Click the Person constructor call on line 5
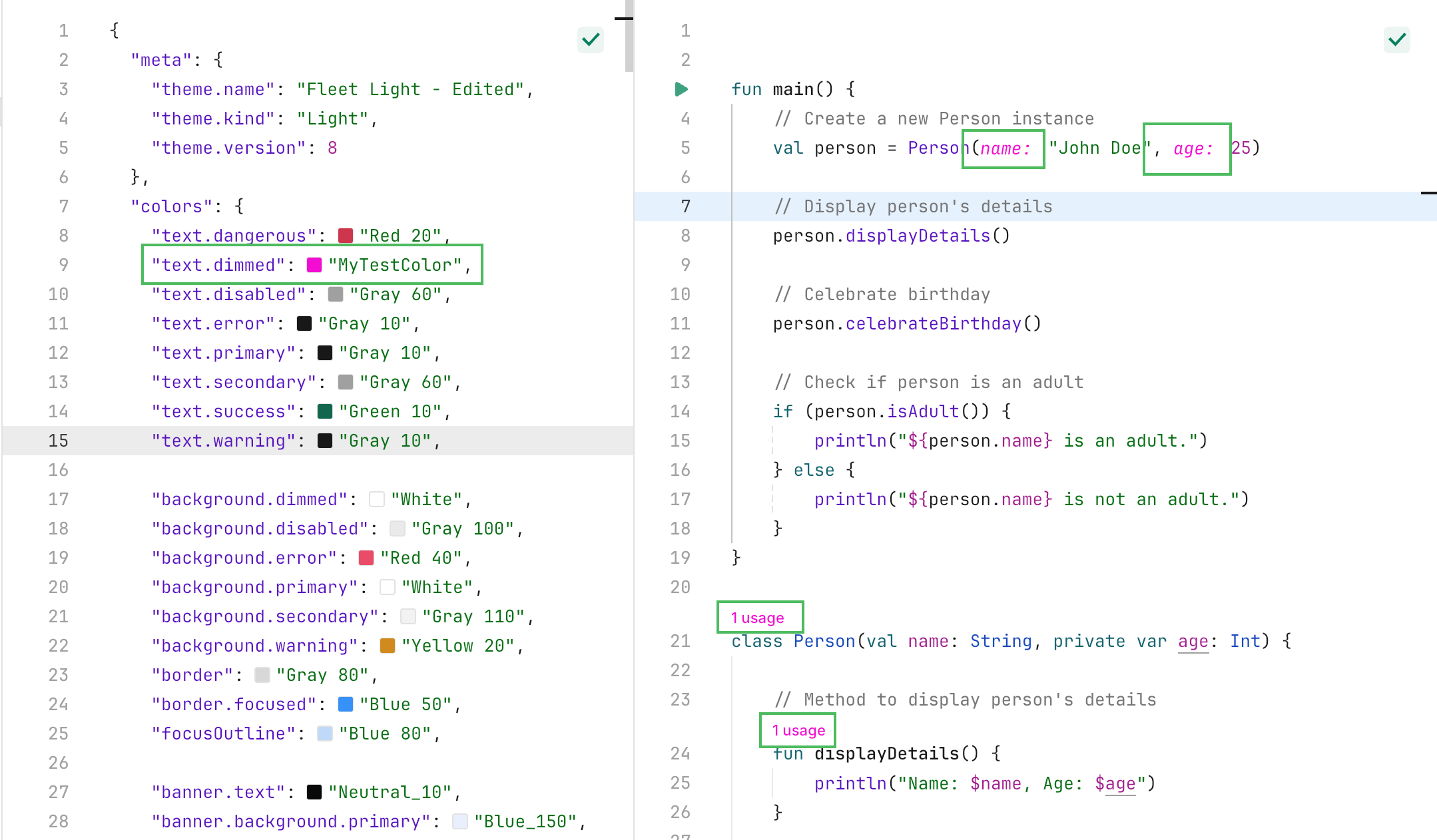Screen dimensions: 1437x840 938,148
